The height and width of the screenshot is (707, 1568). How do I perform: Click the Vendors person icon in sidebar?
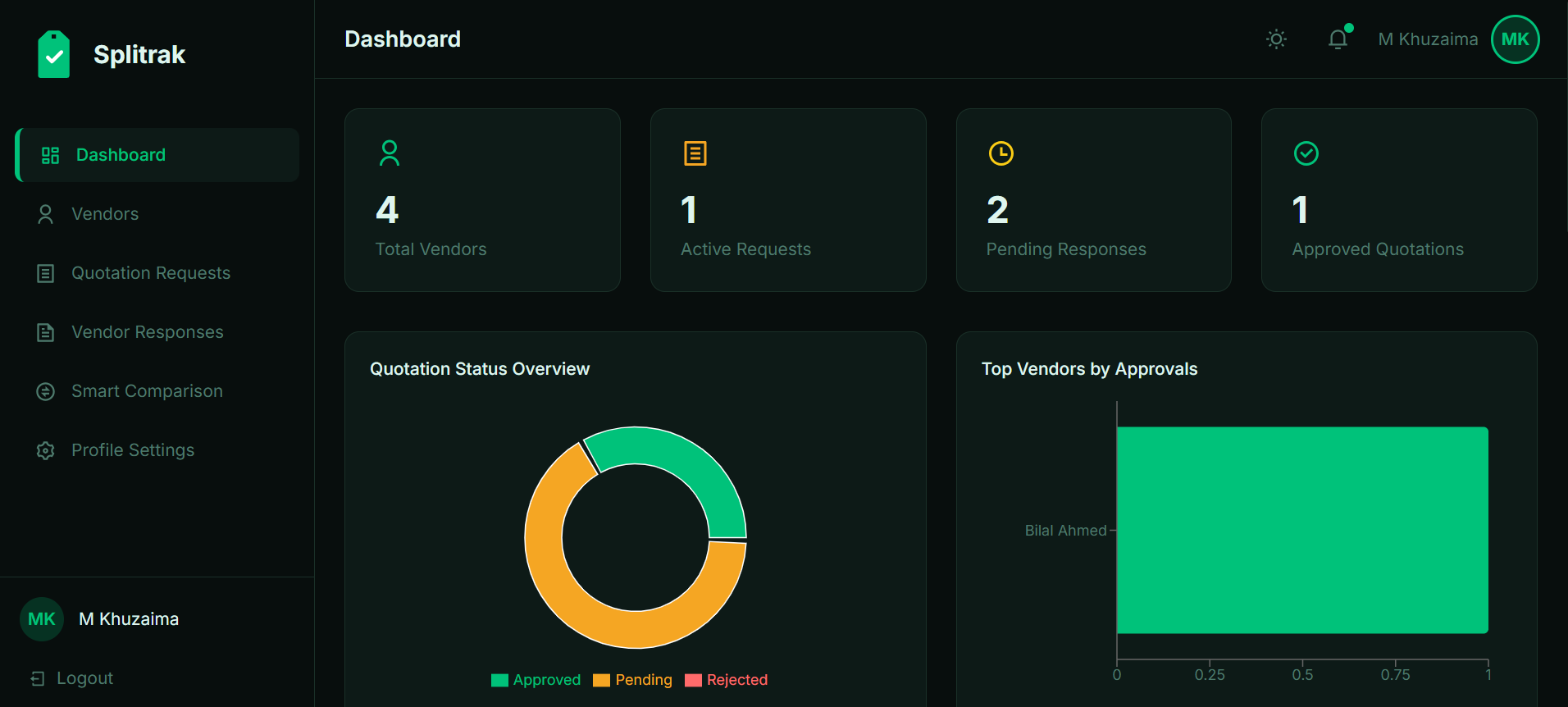(46, 214)
